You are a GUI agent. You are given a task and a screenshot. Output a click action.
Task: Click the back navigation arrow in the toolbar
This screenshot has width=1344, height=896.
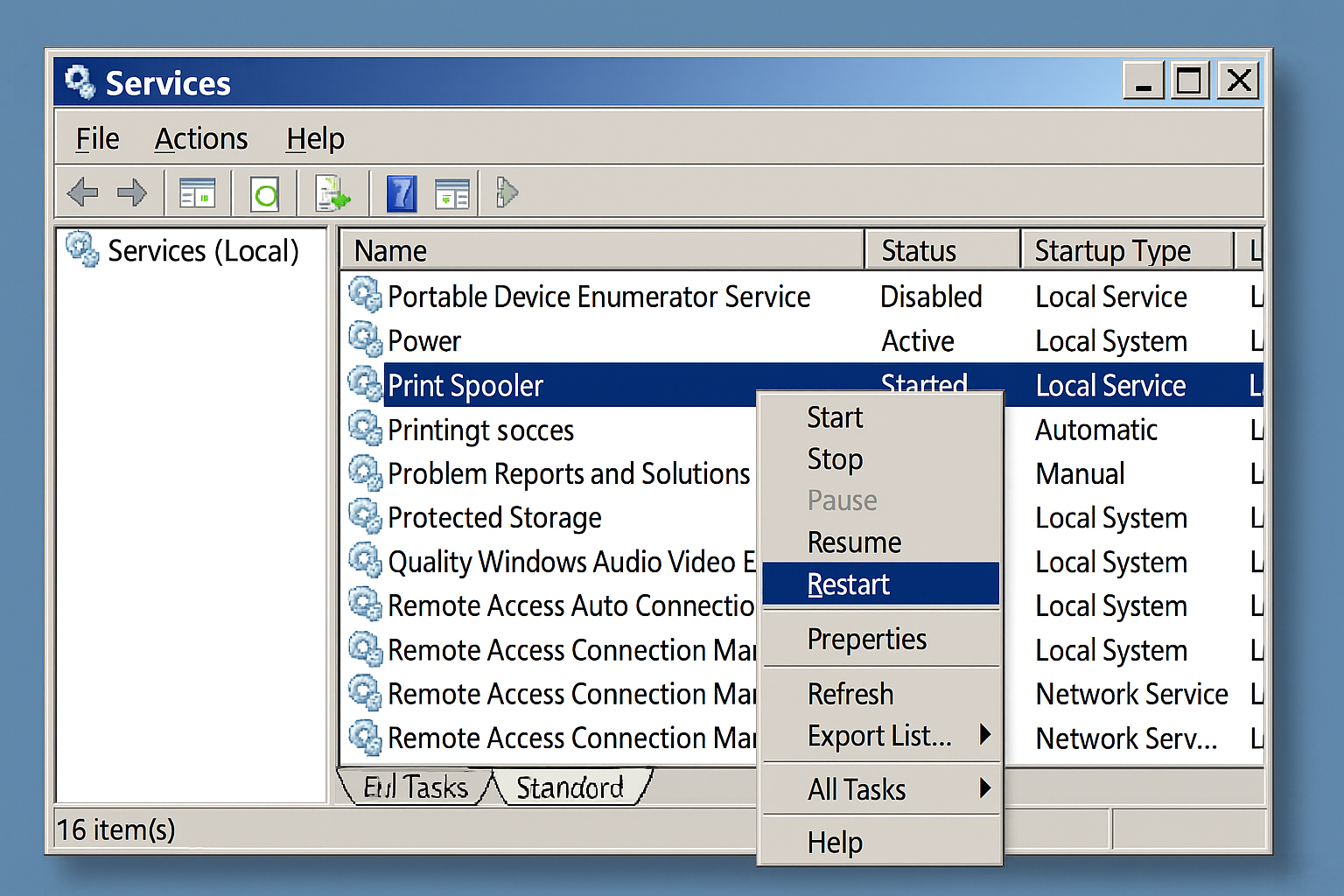(x=82, y=192)
